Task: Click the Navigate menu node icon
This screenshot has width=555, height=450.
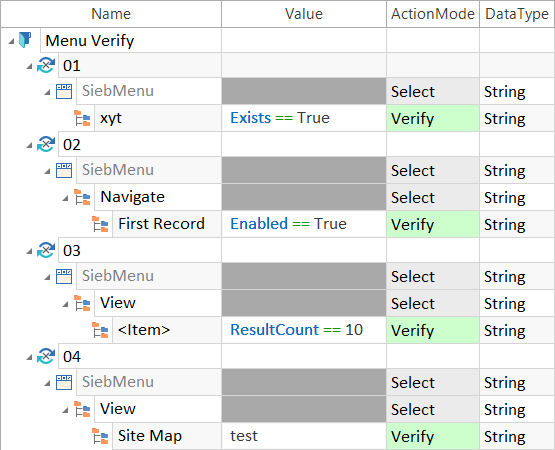Action: [x=82, y=197]
